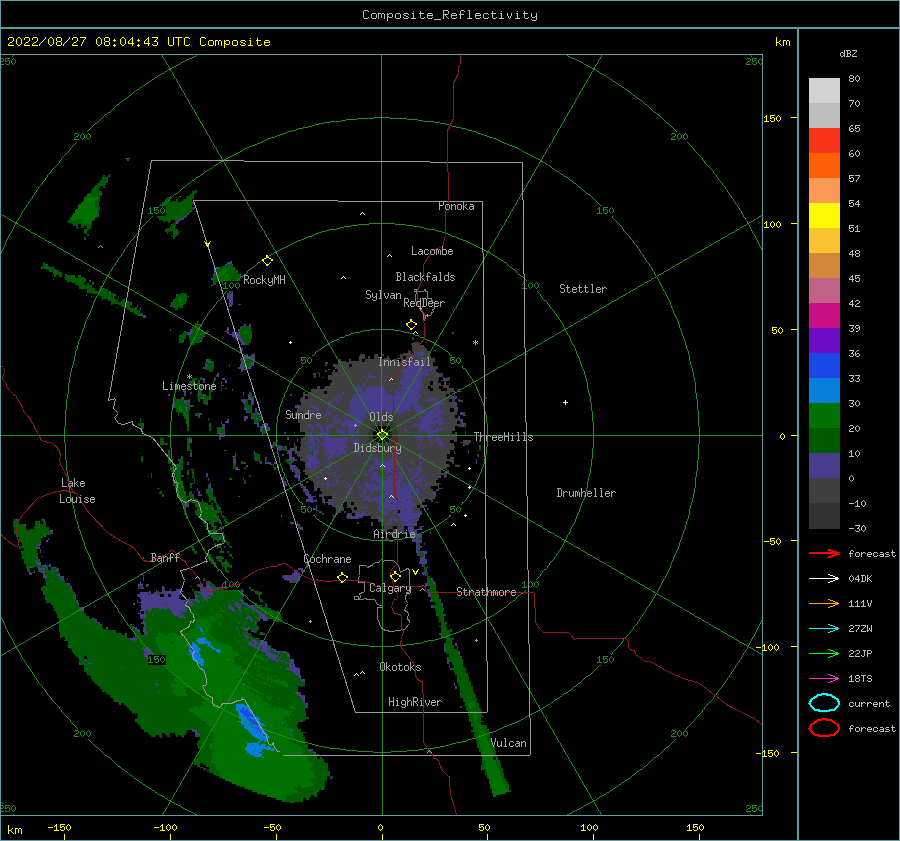This screenshot has width=900, height=841.
Task: Pick the slate purple 10 dBZ swatch
Action: click(824, 465)
